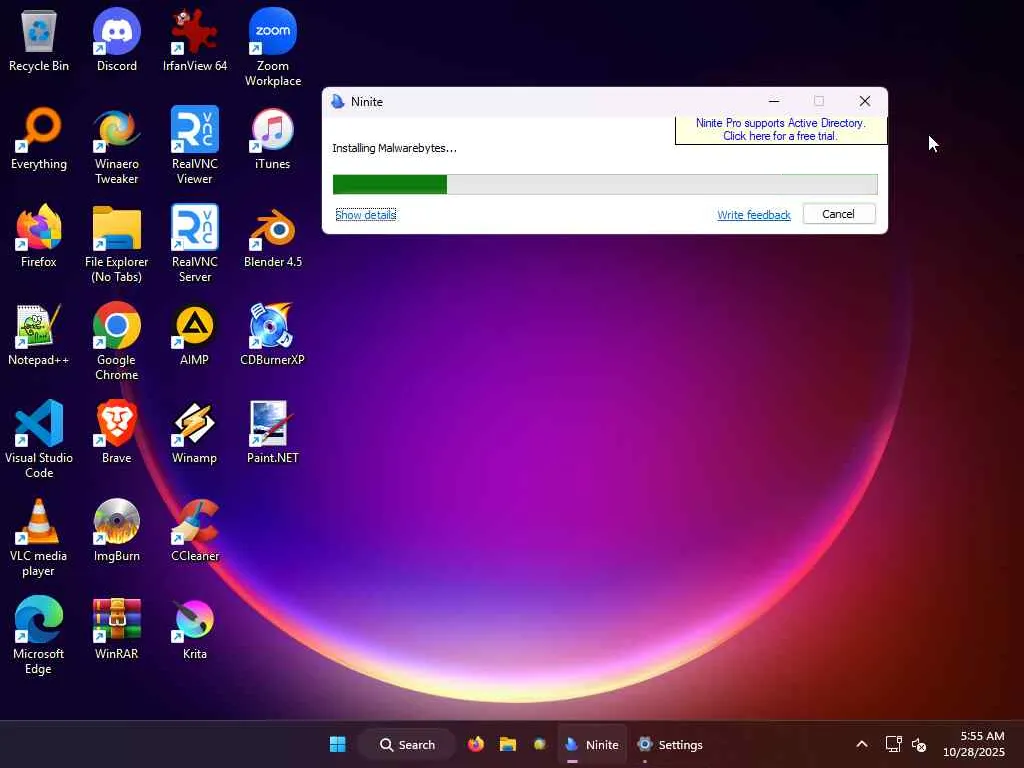Open the Write feedback link
Viewport: 1024px width, 768px height.
click(x=754, y=215)
